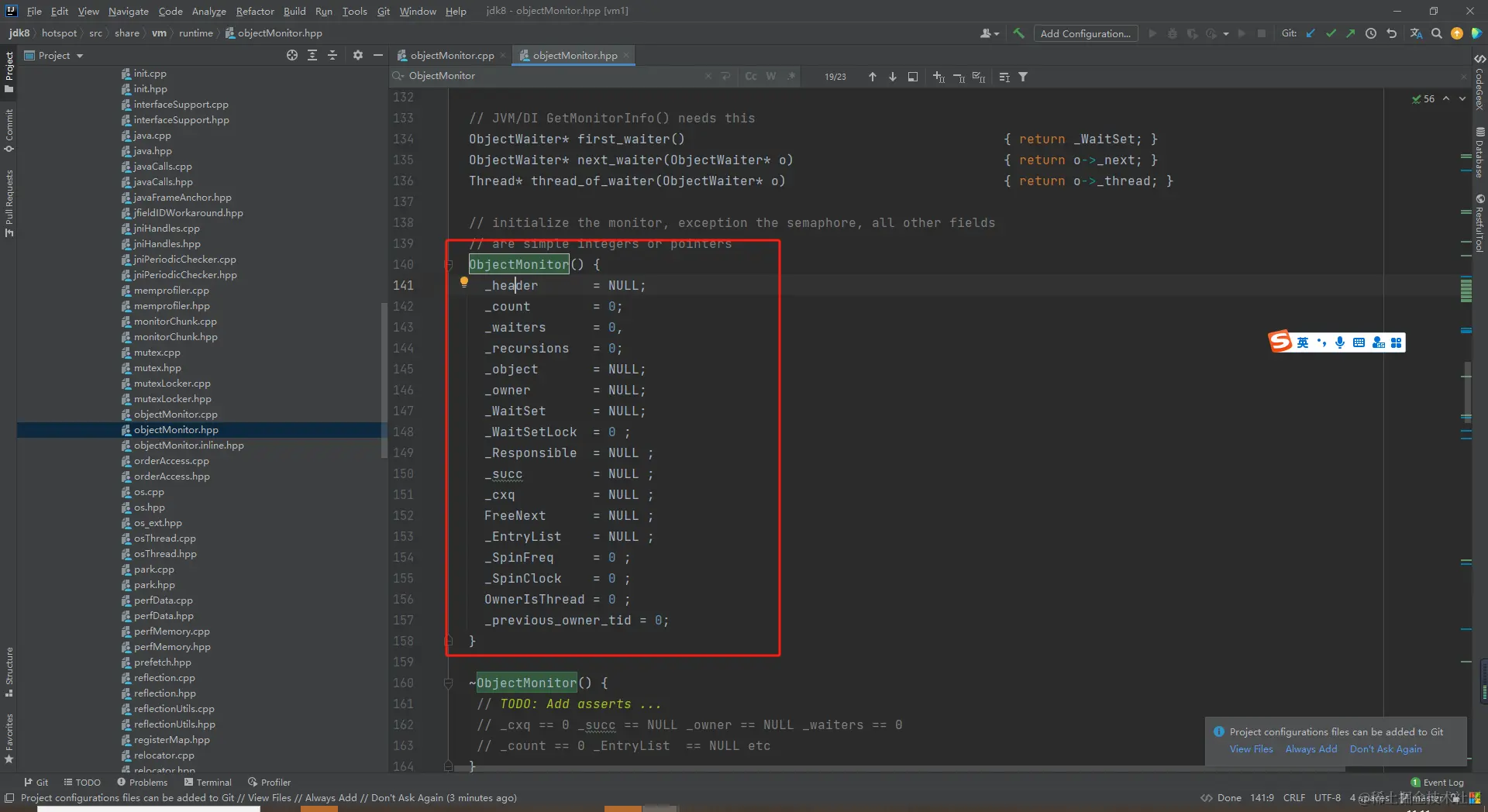The width and height of the screenshot is (1488, 812).
Task: Close the objectMonitor.hpp tab
Action: pyautogui.click(x=626, y=55)
